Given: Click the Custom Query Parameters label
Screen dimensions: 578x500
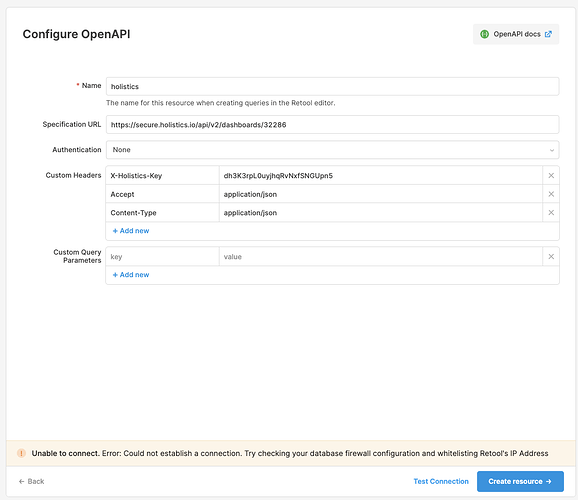Looking at the screenshot, I should (77, 256).
